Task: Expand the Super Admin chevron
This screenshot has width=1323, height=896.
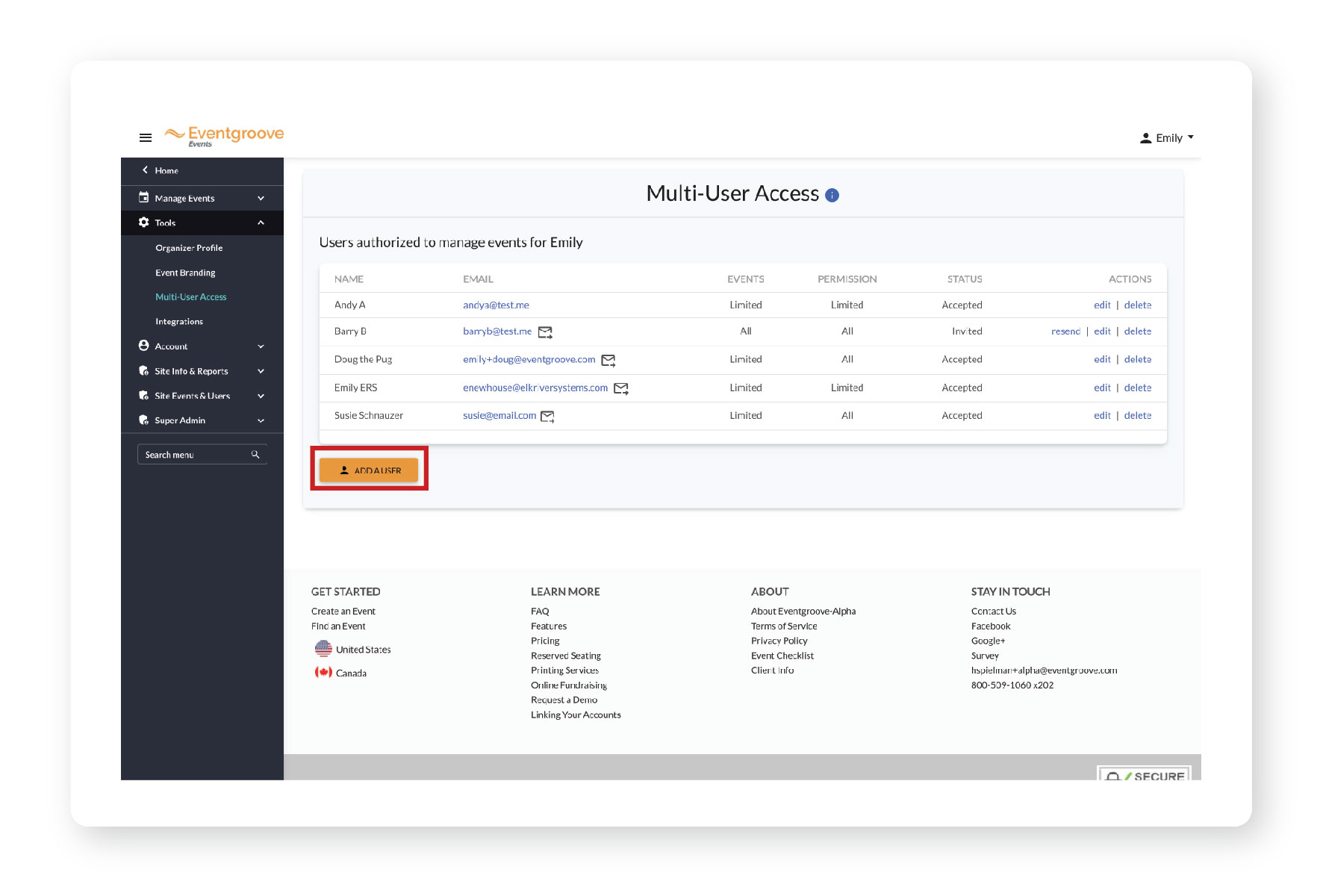Action: 261,420
